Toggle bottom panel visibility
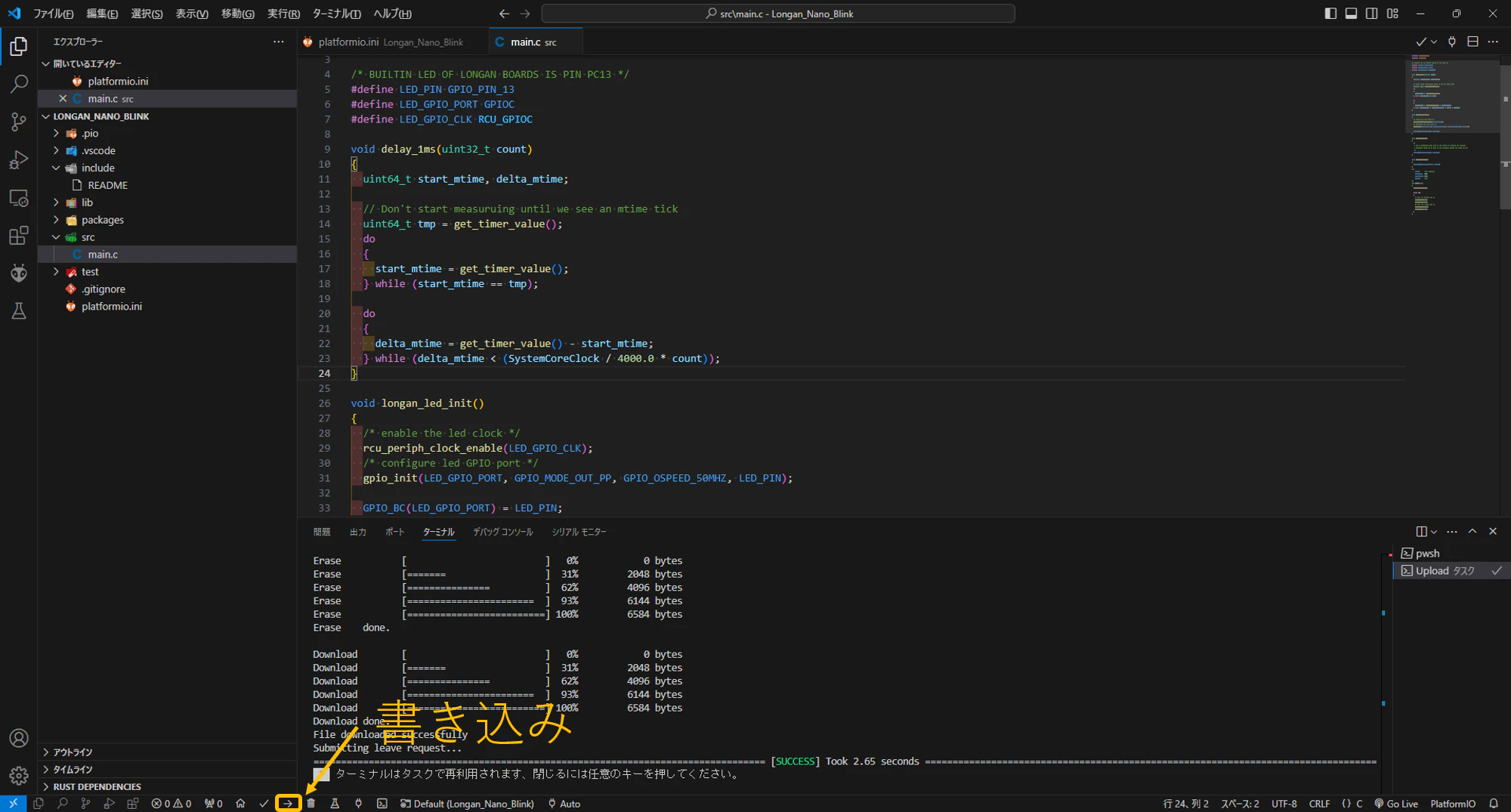Viewport: 1511px width, 812px height. [x=1351, y=14]
